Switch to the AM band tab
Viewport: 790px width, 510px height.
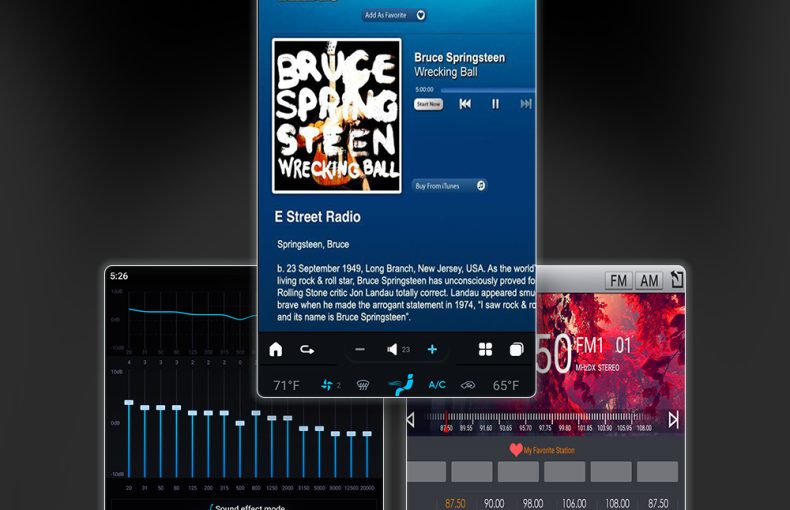pos(649,280)
